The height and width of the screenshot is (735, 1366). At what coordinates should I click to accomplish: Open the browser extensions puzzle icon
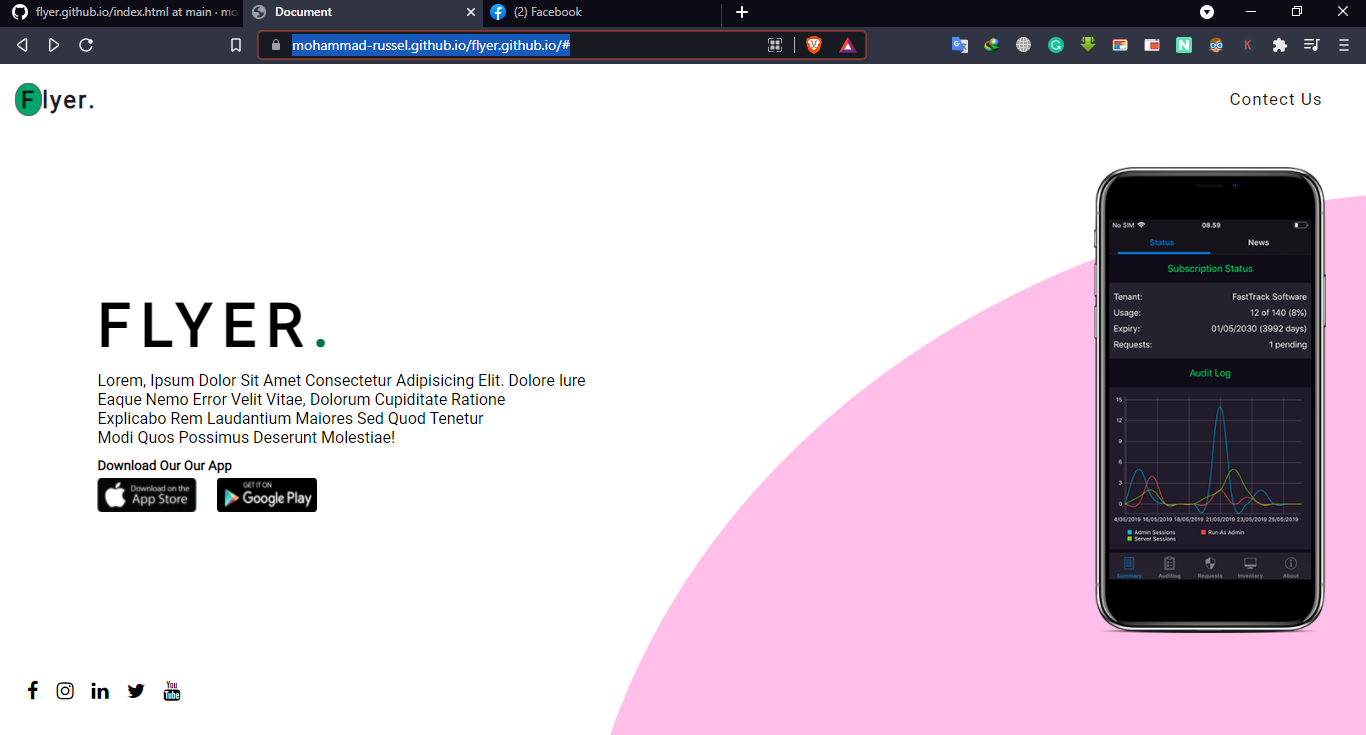1279,45
